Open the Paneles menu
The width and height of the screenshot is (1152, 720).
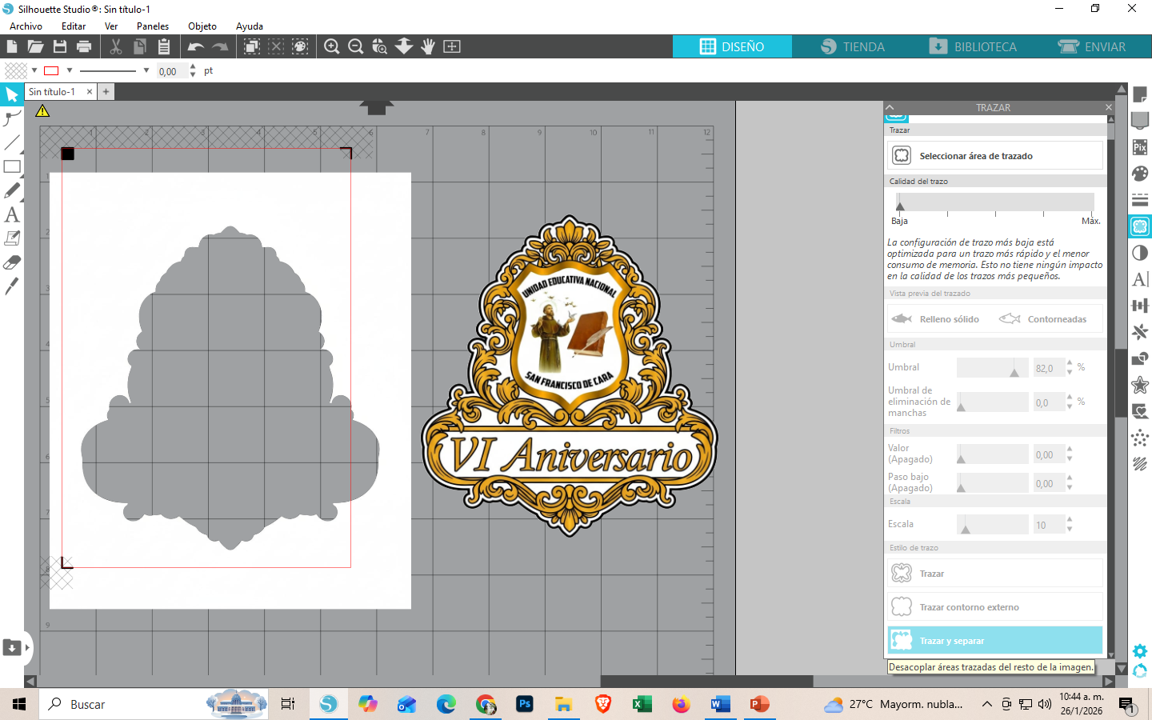pos(153,26)
